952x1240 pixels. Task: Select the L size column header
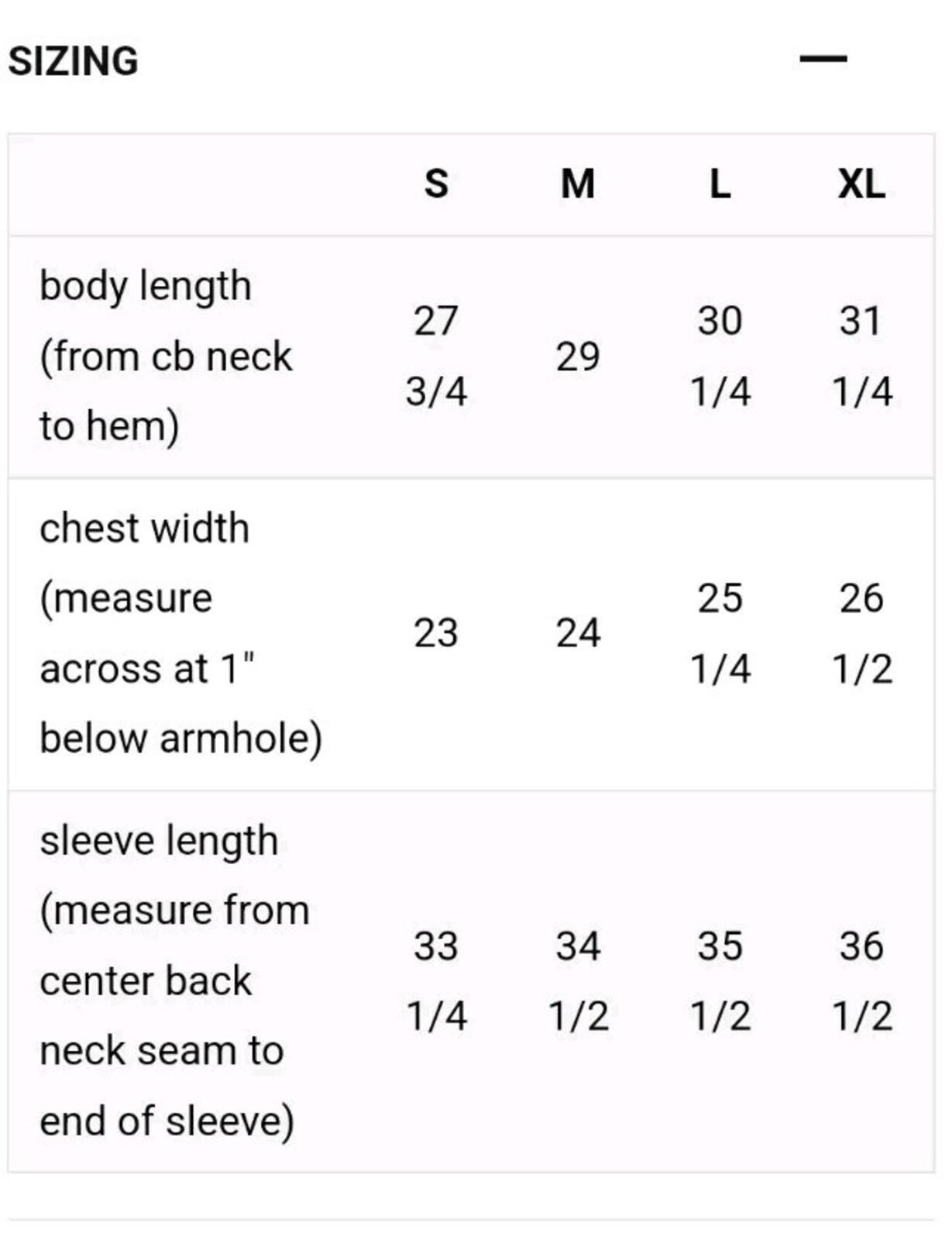tap(720, 184)
